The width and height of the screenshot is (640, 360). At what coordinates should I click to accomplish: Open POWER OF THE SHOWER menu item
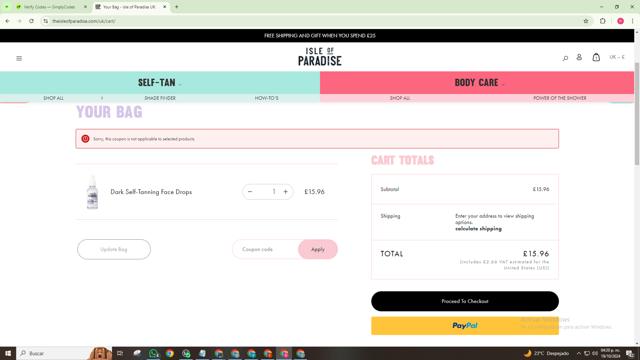tap(560, 98)
